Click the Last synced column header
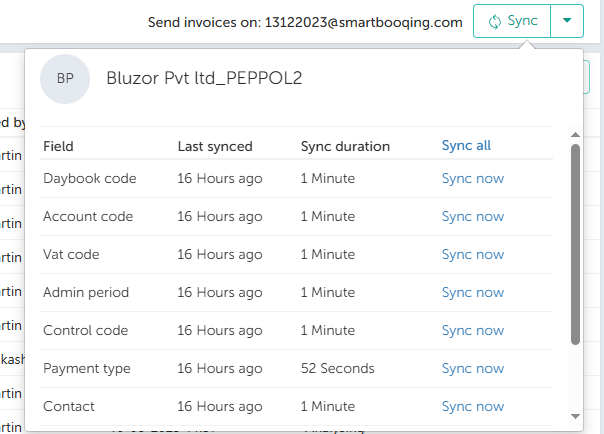The height and width of the screenshot is (434, 604). coord(215,147)
